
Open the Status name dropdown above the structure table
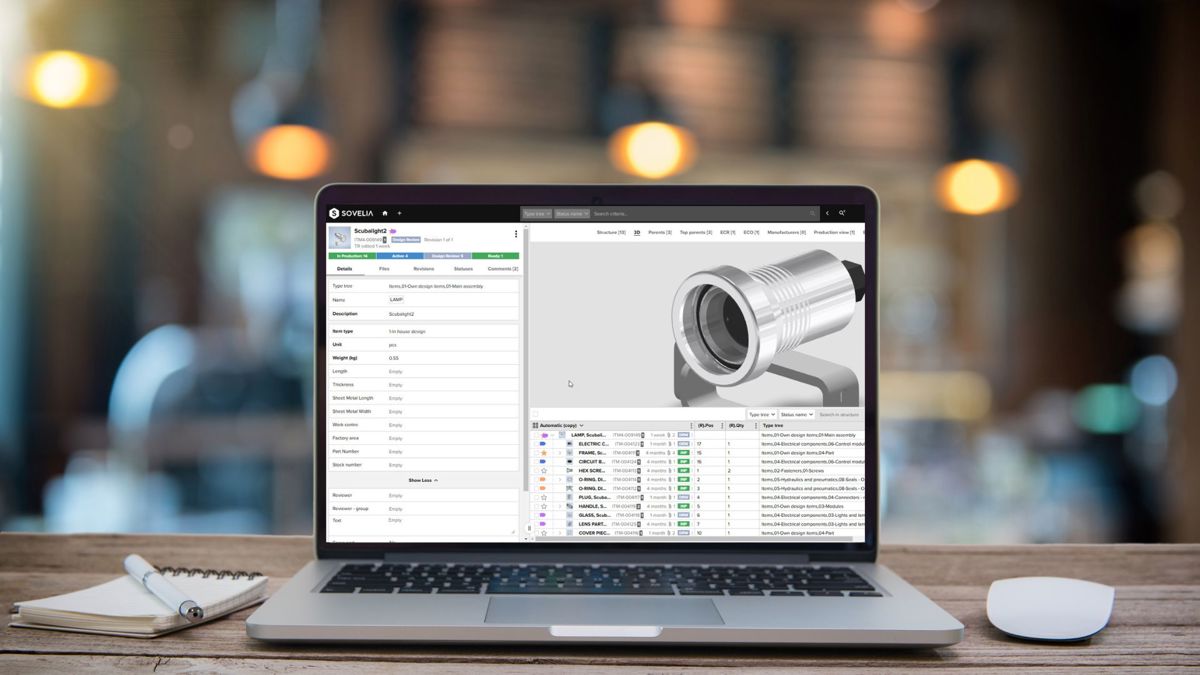click(796, 414)
